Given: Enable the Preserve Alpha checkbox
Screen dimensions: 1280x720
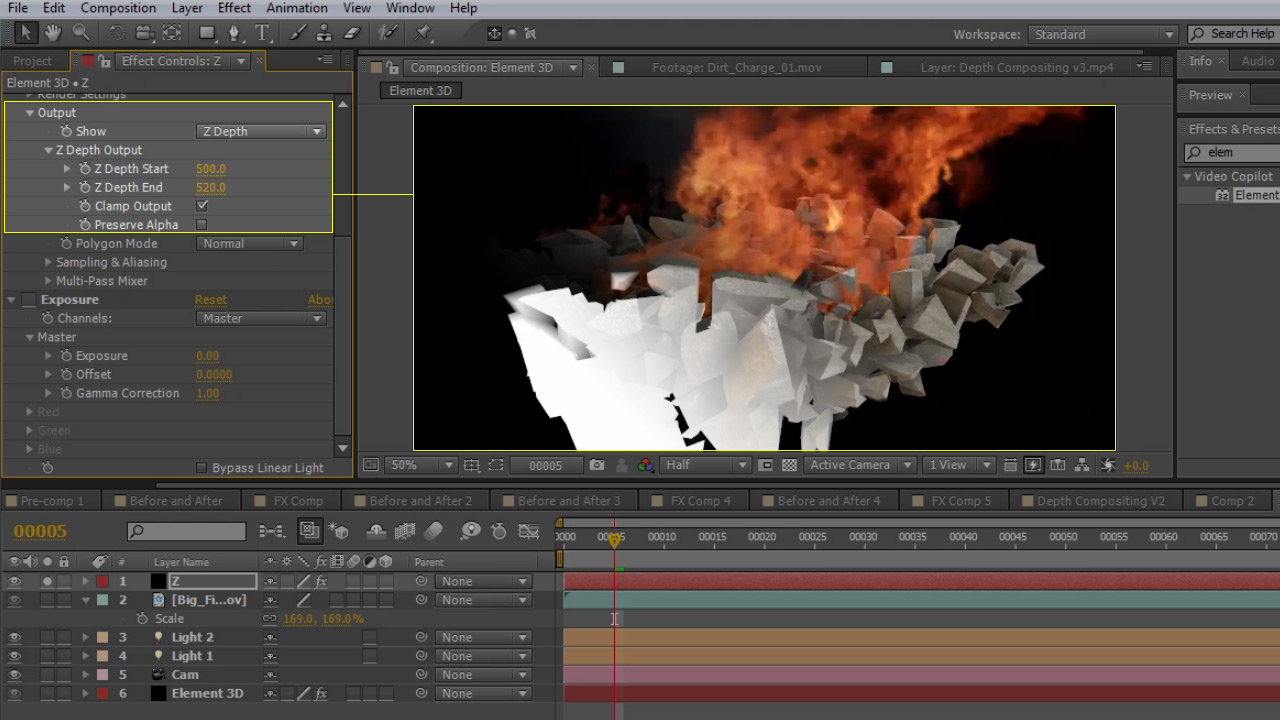Looking at the screenshot, I should click(202, 225).
